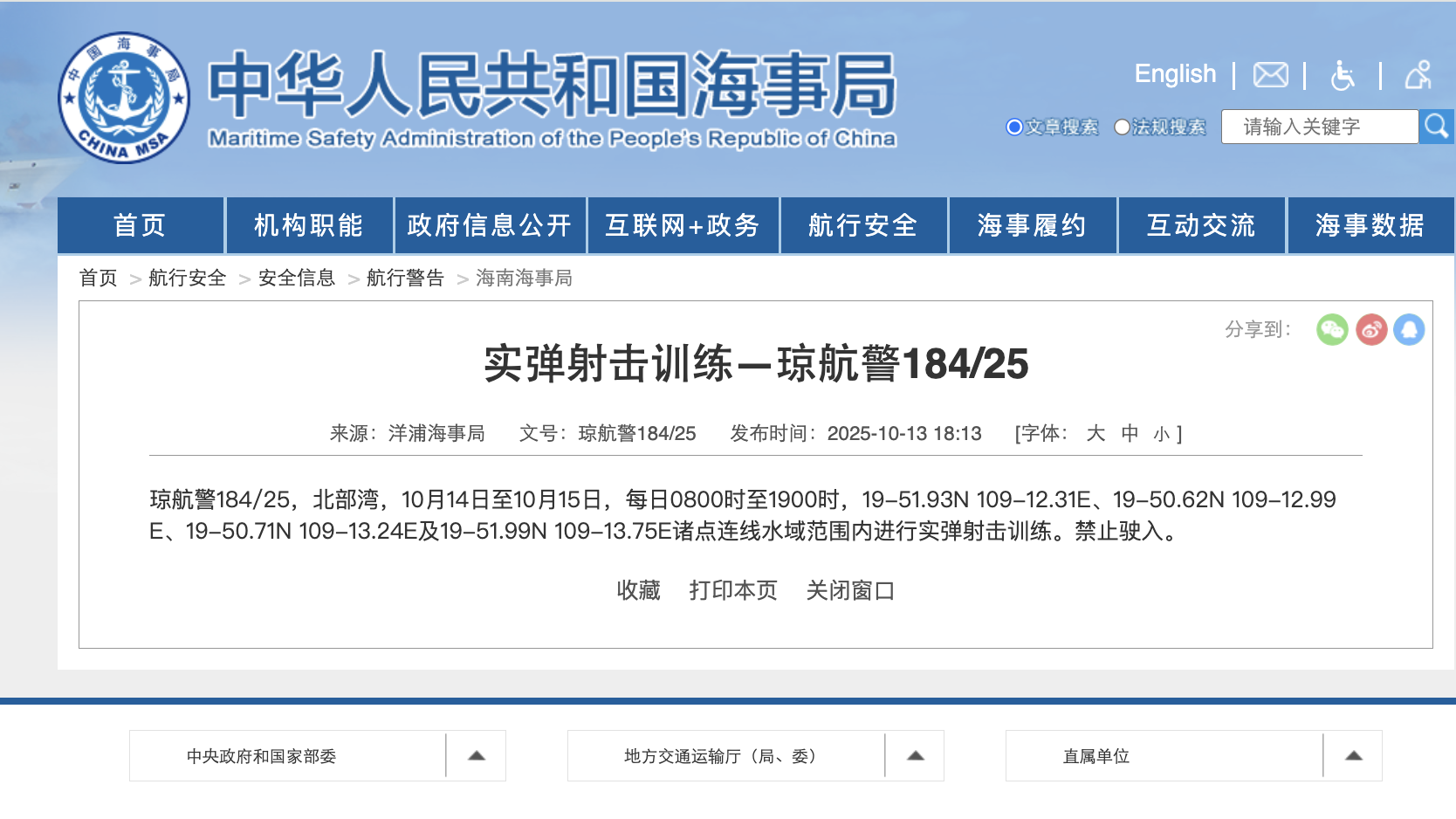Select the 法规搜索 radio button

pyautogui.click(x=1123, y=127)
